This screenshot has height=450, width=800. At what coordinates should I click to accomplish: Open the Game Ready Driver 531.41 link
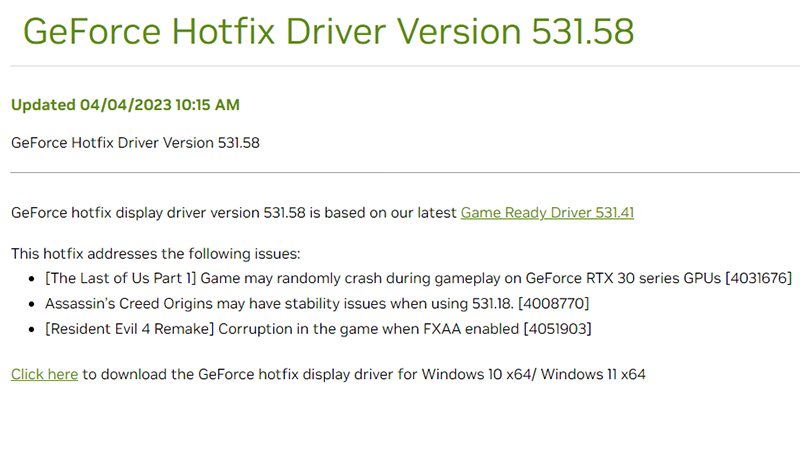tap(547, 212)
